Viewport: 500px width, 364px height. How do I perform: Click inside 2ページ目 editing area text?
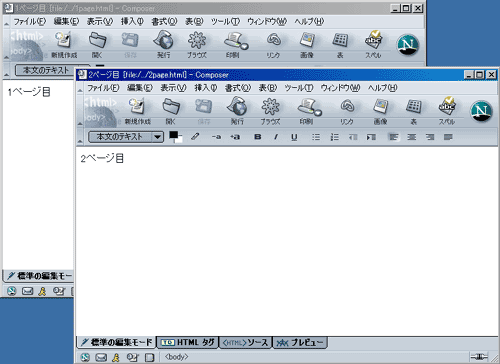[x=102, y=158]
